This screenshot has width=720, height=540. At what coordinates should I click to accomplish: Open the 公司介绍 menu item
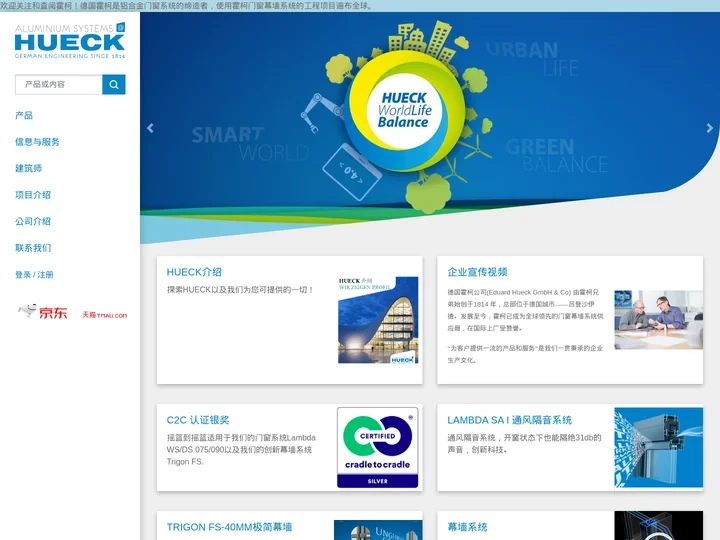click(x=33, y=221)
